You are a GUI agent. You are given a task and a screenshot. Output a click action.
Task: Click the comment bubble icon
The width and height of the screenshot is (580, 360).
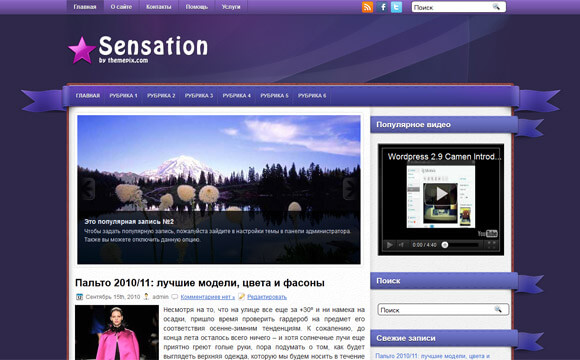[x=174, y=297]
